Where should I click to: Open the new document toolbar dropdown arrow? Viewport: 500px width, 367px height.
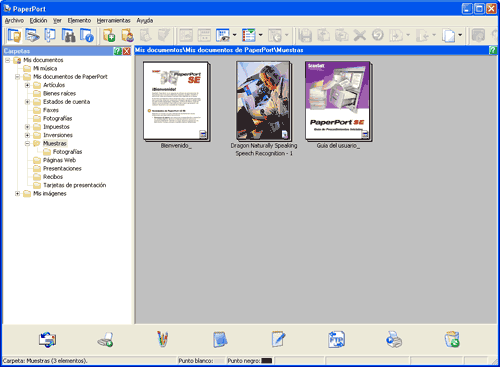pos(460,35)
